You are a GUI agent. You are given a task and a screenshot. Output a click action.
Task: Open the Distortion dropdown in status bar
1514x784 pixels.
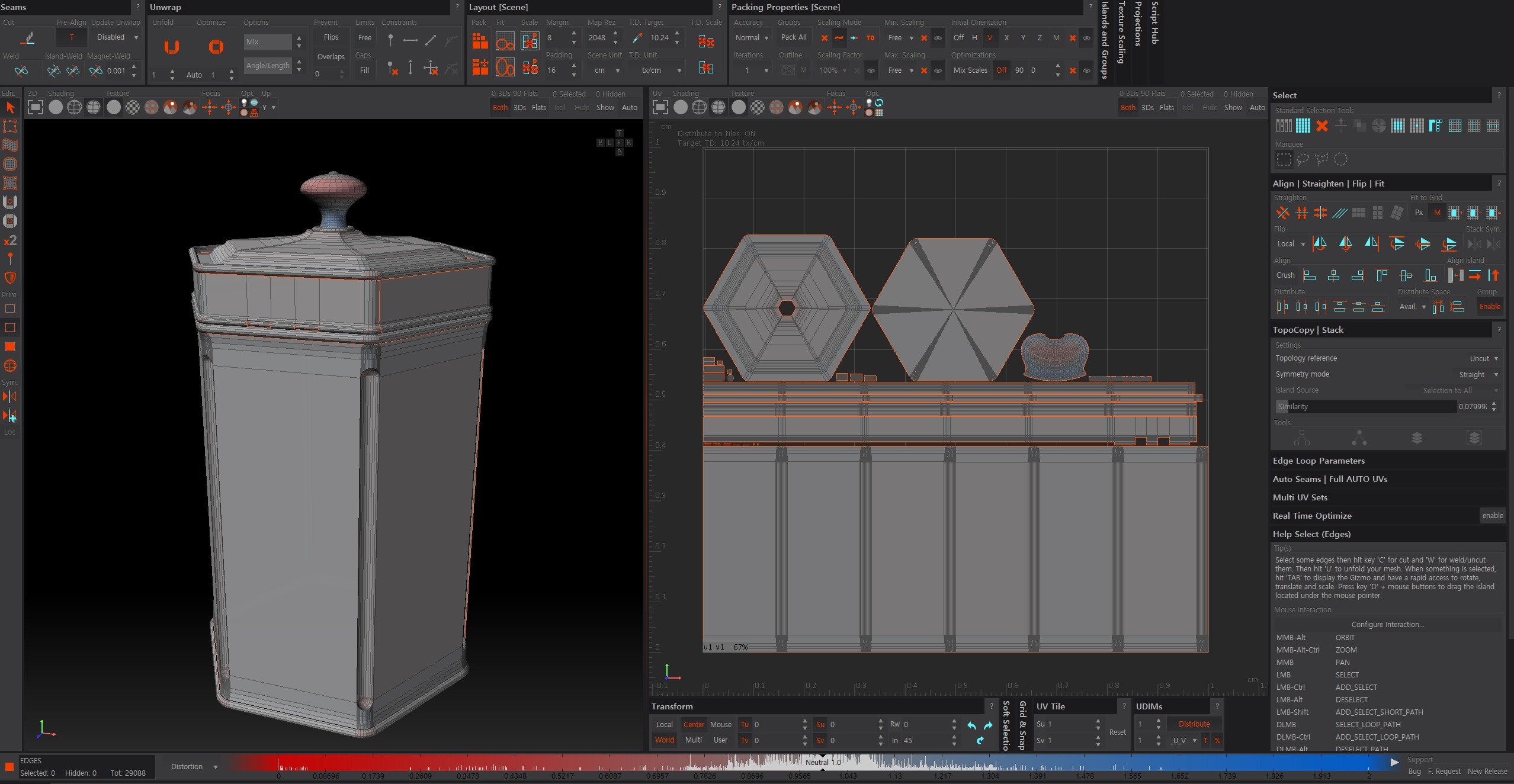tap(194, 767)
